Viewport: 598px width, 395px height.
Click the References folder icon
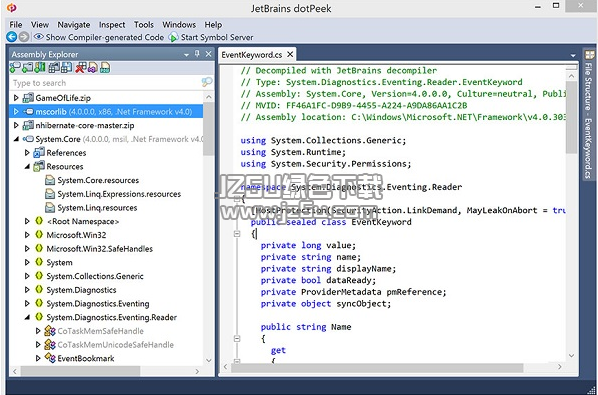pyautogui.click(x=39, y=153)
